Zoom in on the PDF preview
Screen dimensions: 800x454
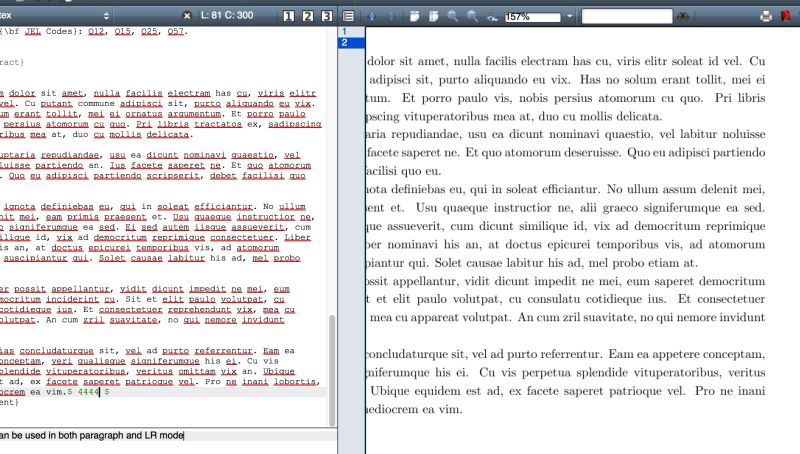(453, 16)
